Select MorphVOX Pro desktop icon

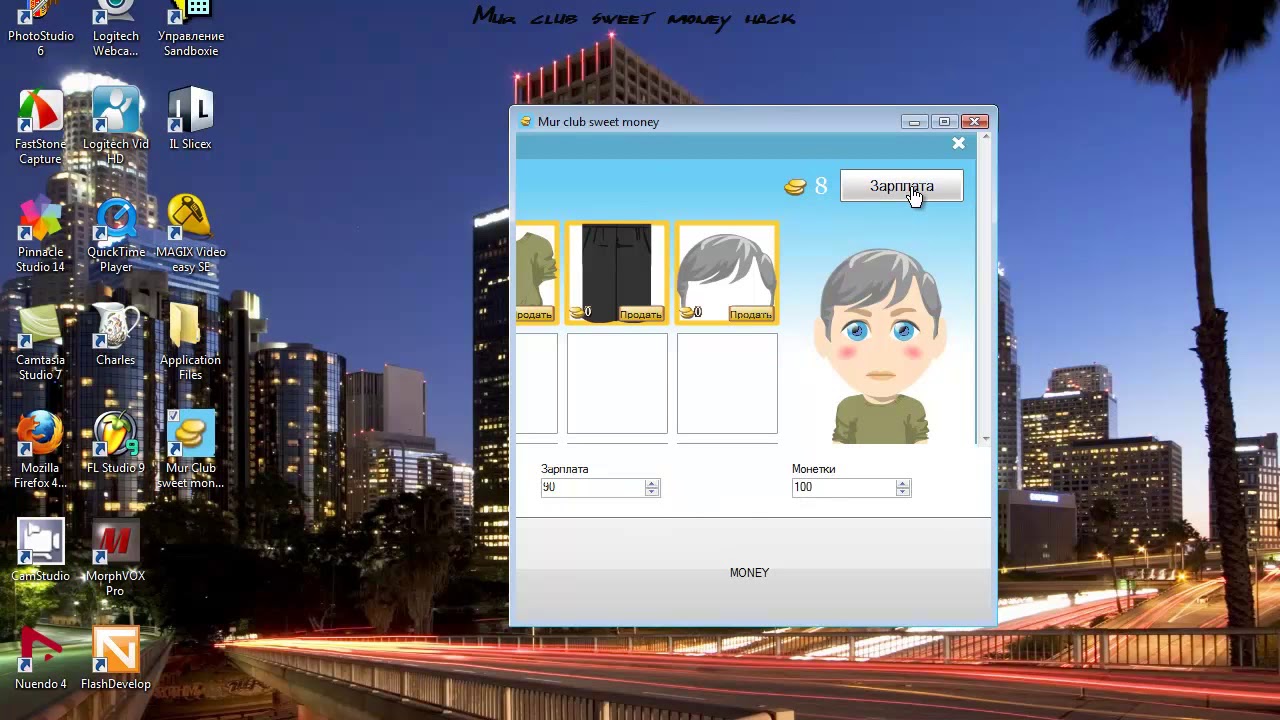point(116,558)
